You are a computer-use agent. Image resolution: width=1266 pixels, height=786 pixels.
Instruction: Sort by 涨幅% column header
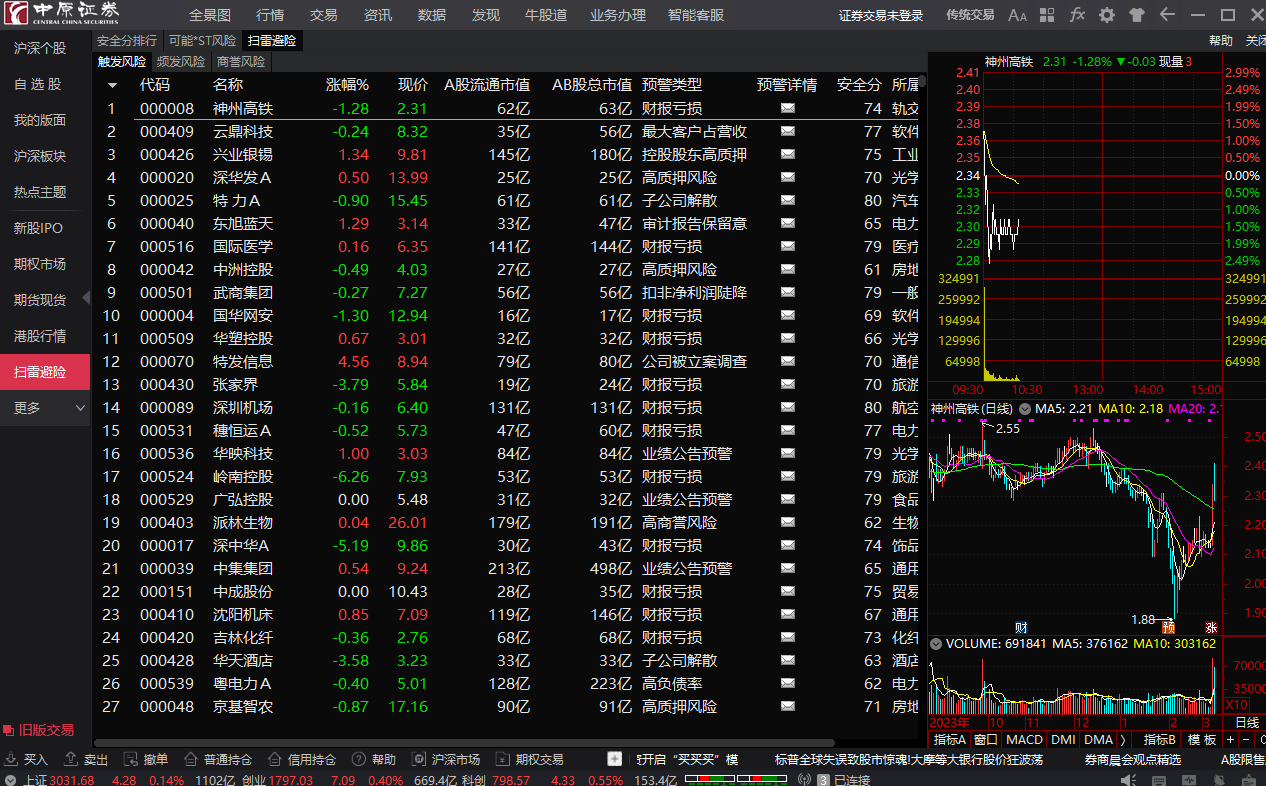tap(348, 85)
